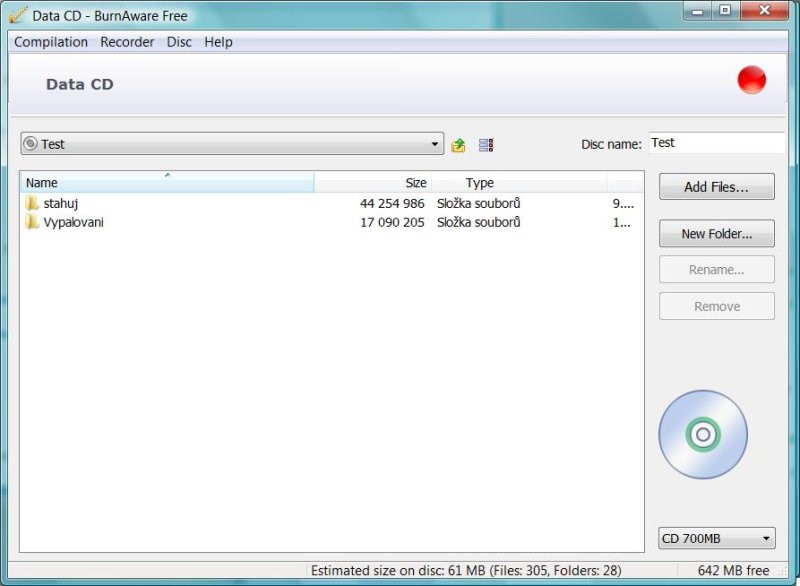Click the go up one folder icon

tap(458, 145)
